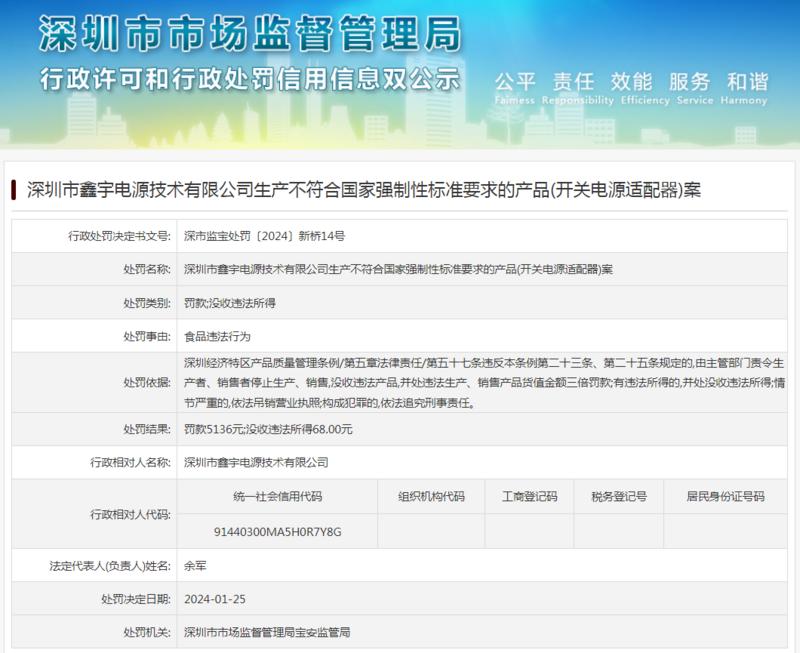
Task: Select the date 2024-01-25
Action: 215,599
